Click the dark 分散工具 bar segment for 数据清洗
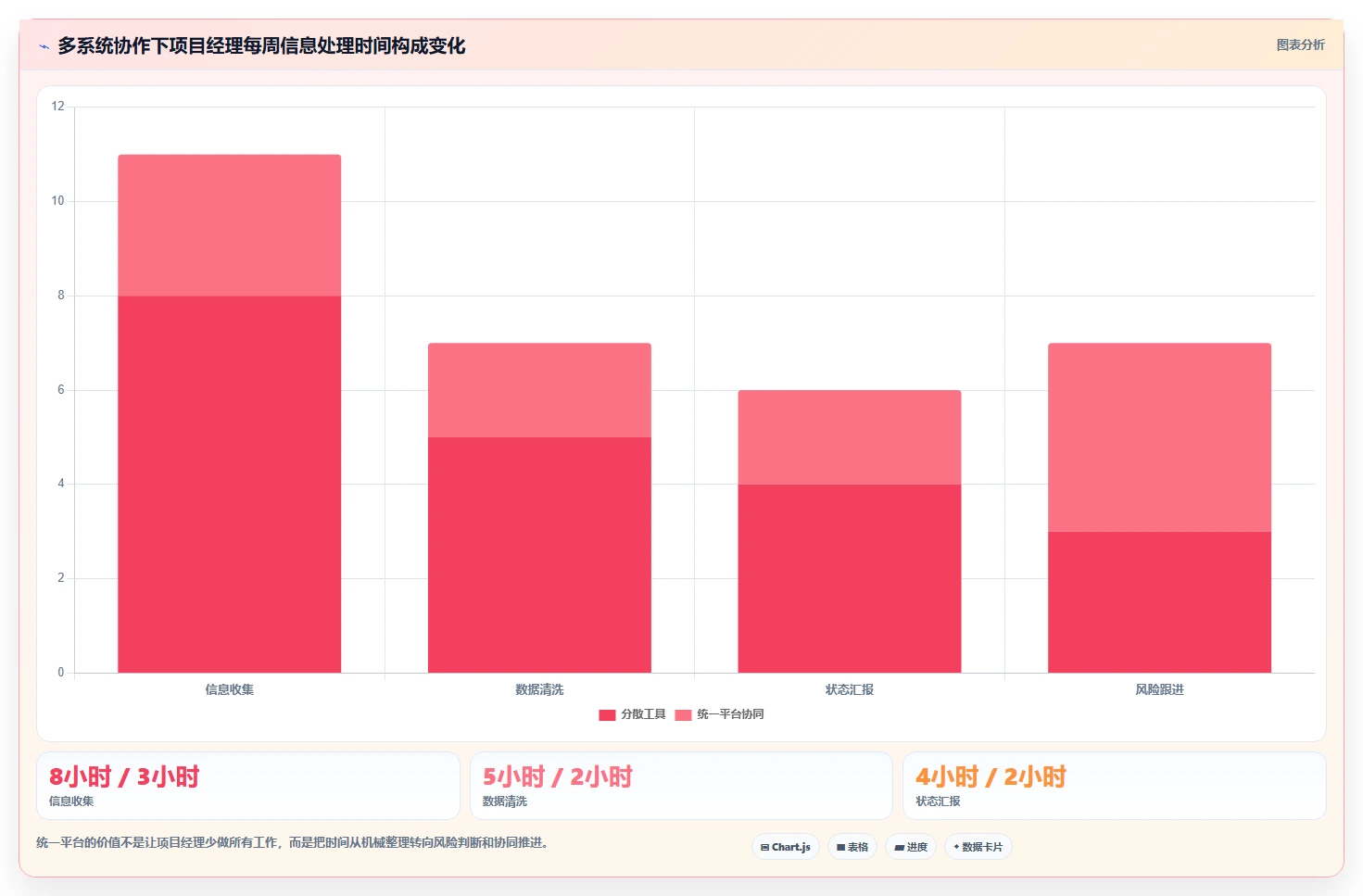 tap(539, 555)
